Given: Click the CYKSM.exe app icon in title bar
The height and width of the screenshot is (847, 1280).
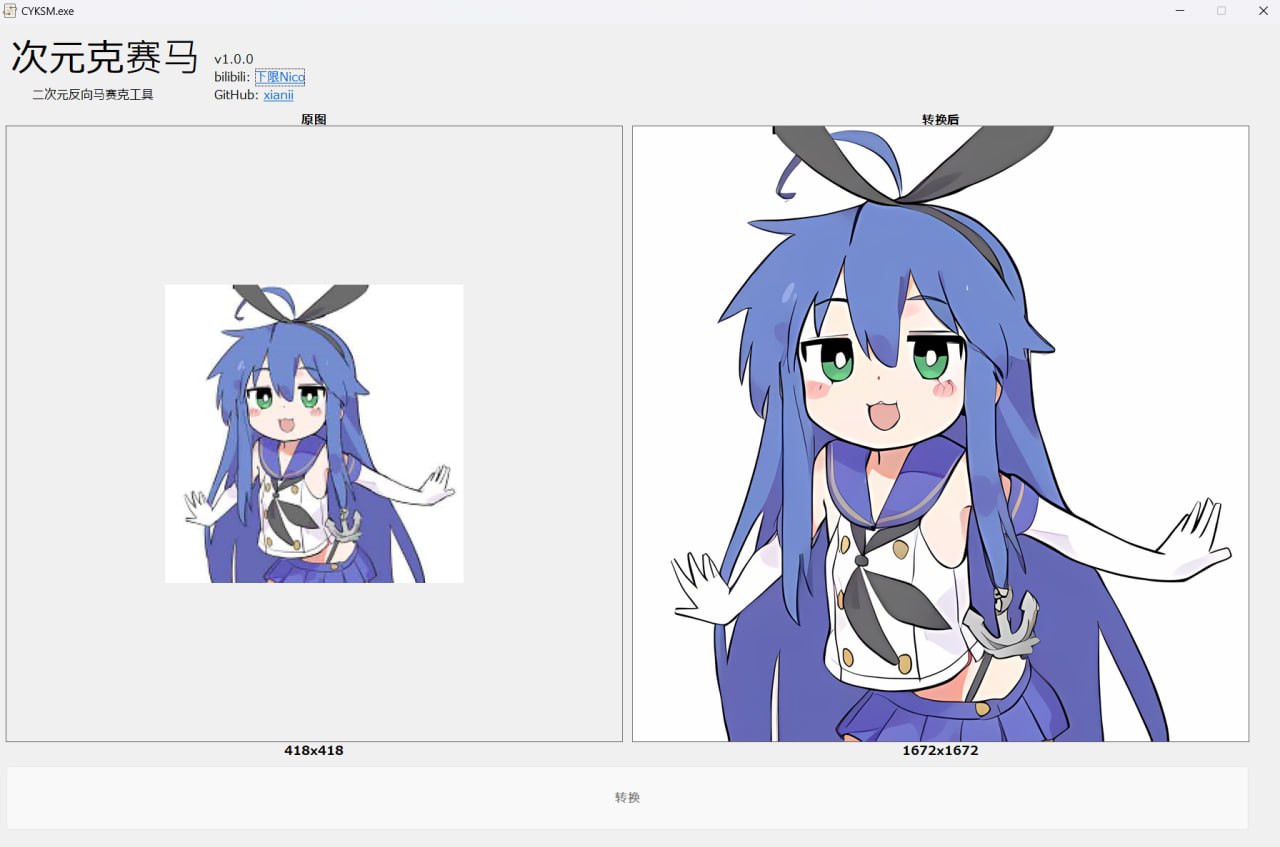Looking at the screenshot, I should click(x=10, y=11).
